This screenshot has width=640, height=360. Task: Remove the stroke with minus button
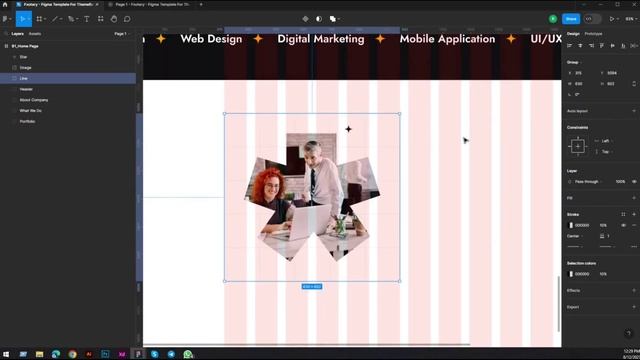pyautogui.click(x=634, y=225)
